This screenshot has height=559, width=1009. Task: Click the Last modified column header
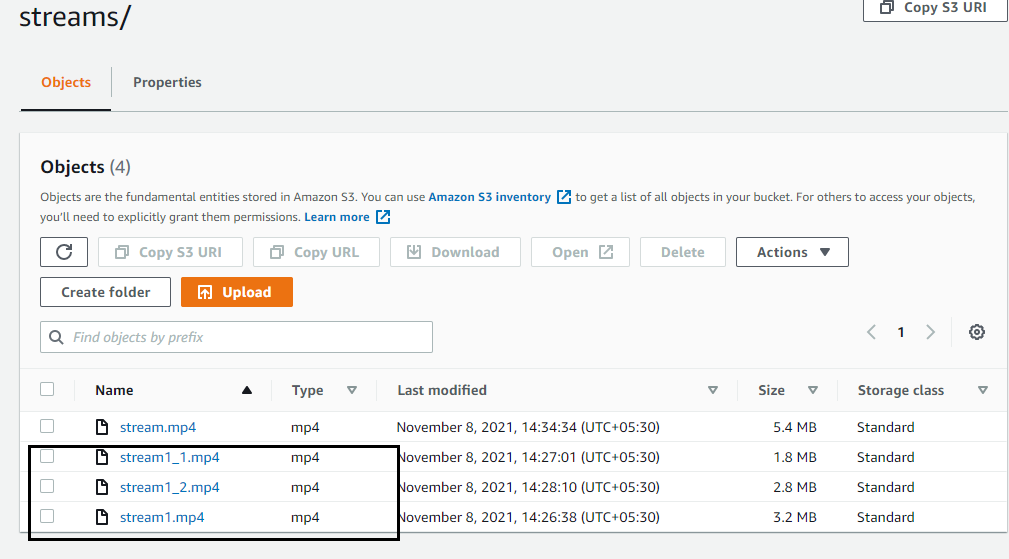click(x=441, y=390)
